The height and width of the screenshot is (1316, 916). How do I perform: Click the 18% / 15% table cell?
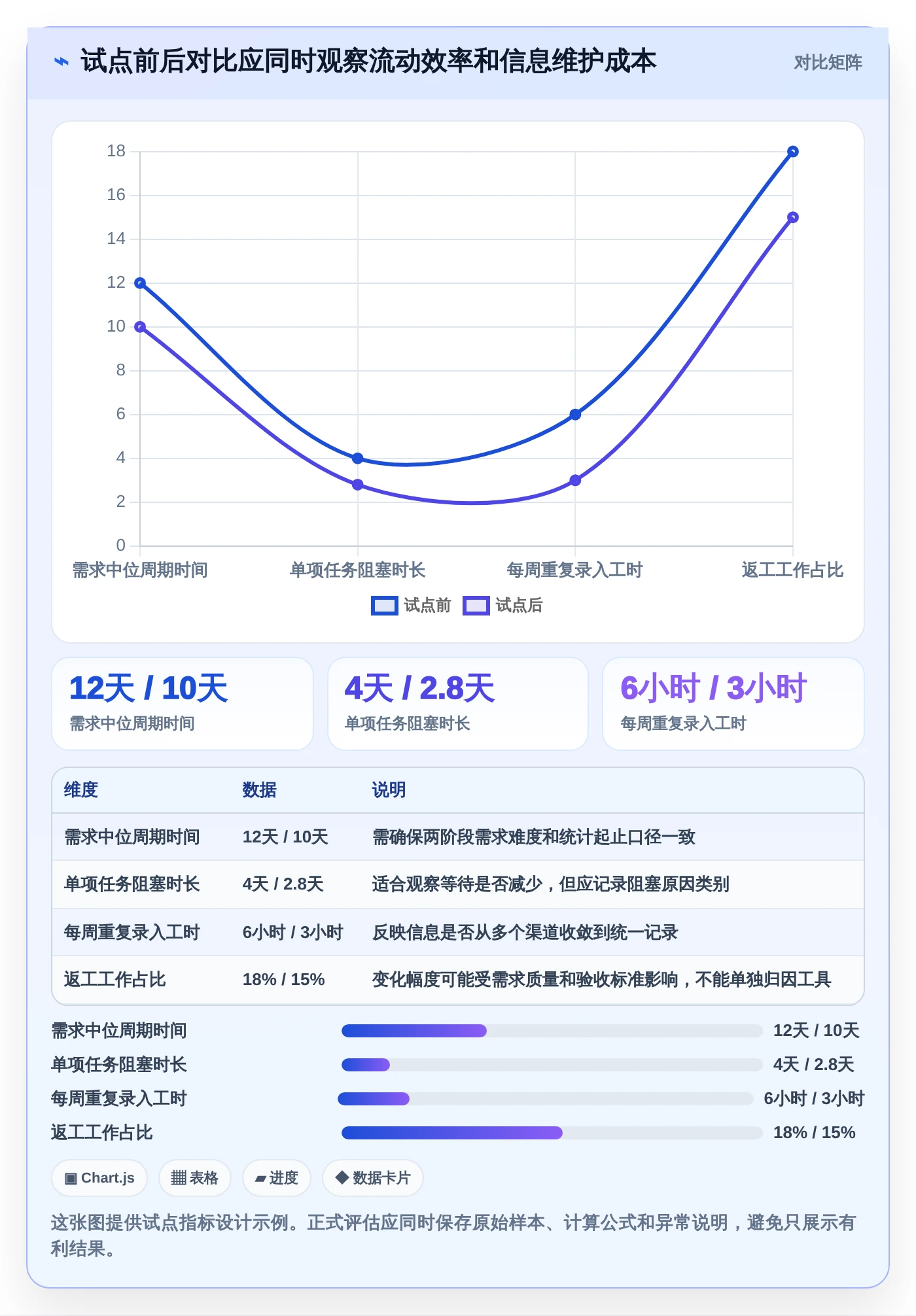[x=283, y=980]
